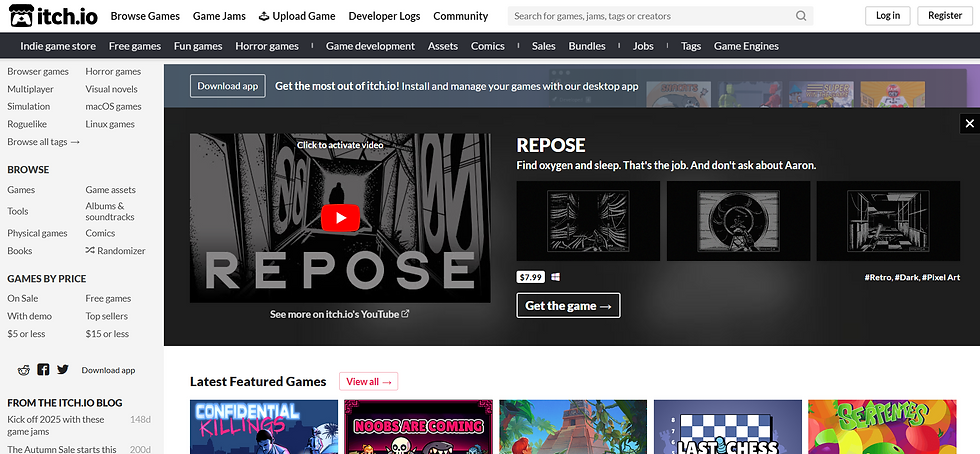Screen dimensions: 980x454
Task: Open Game development section
Action: pyautogui.click(x=370, y=46)
